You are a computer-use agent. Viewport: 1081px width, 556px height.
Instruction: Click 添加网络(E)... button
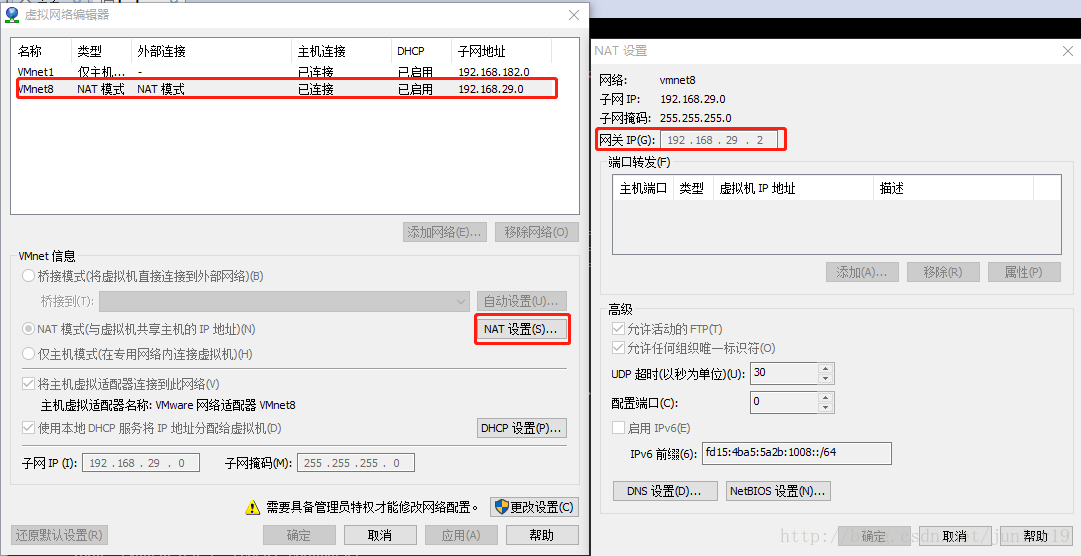(x=445, y=232)
